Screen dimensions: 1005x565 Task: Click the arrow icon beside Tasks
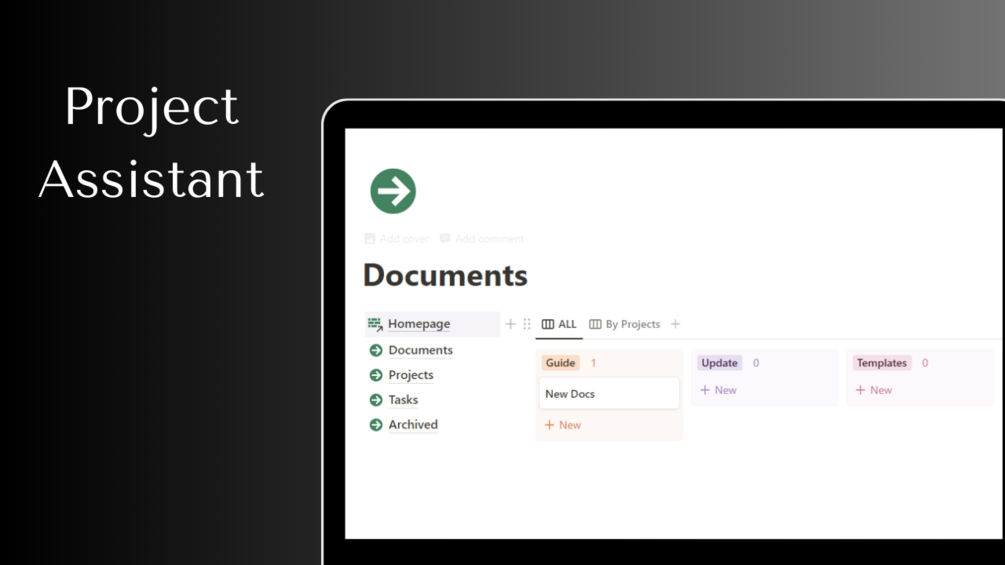(376, 400)
